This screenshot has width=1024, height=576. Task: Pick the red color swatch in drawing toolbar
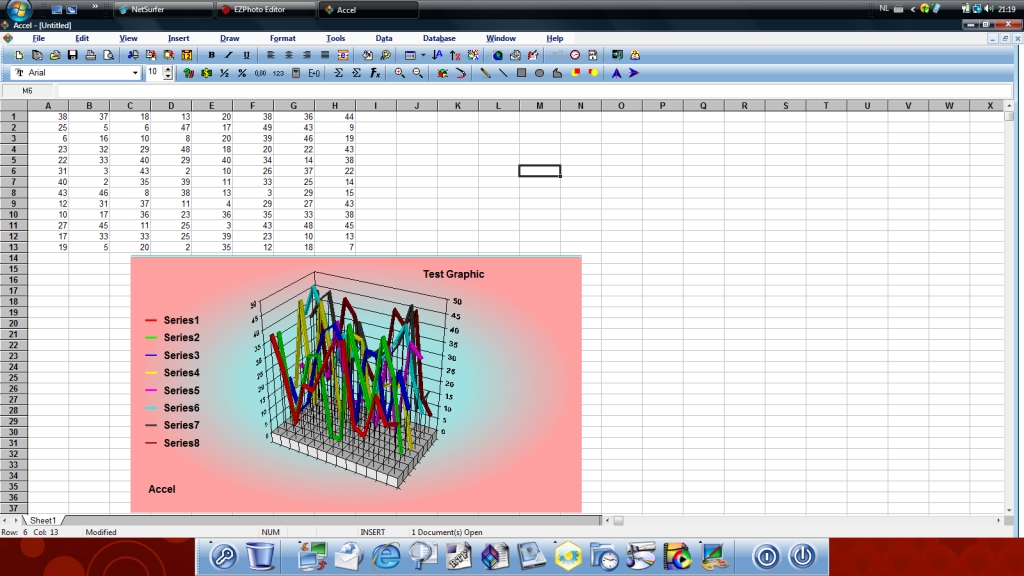click(x=576, y=72)
